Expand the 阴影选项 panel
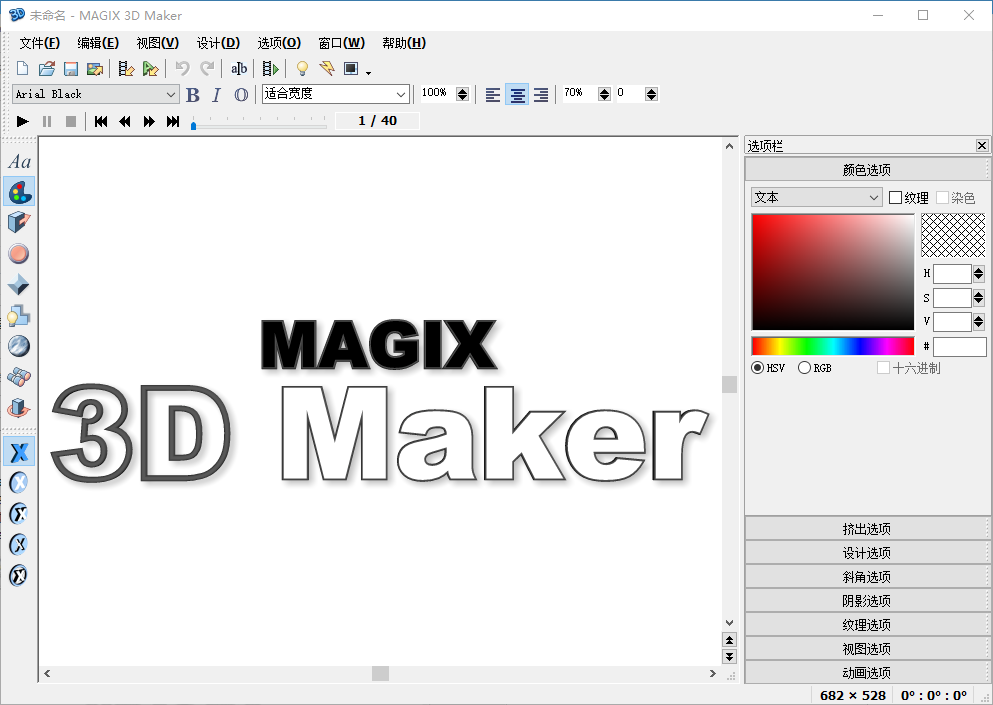This screenshot has height=705, width=993. [x=866, y=600]
